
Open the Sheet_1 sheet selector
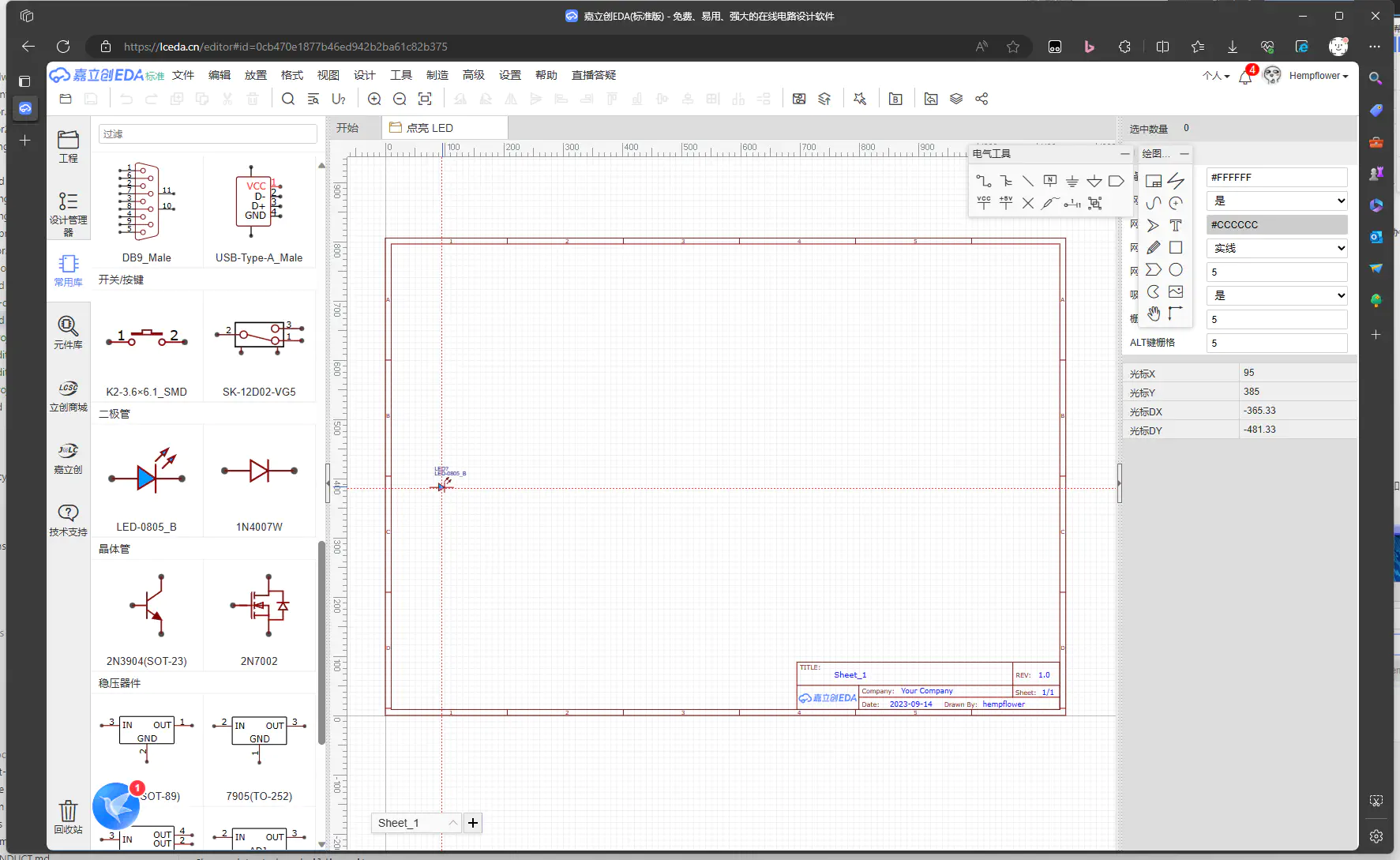click(x=416, y=823)
